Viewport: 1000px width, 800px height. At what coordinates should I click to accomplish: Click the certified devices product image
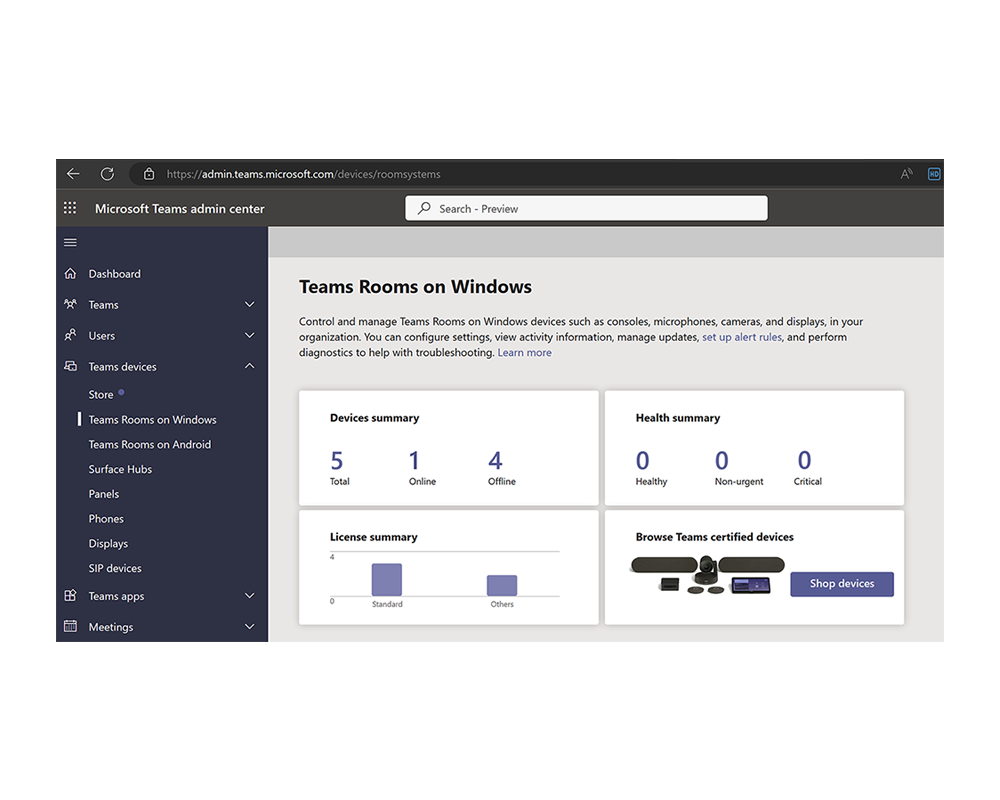coord(707,575)
